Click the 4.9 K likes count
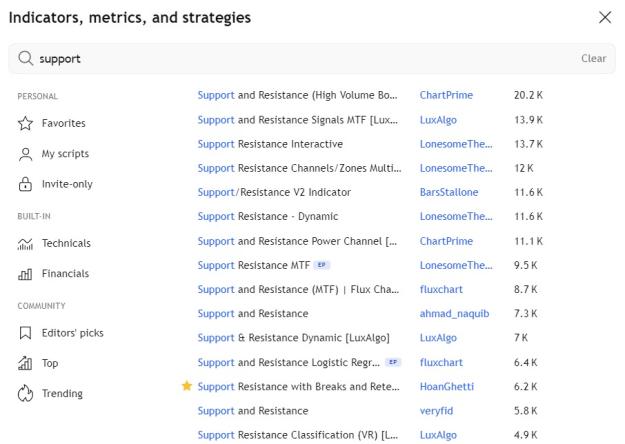 coord(525,435)
